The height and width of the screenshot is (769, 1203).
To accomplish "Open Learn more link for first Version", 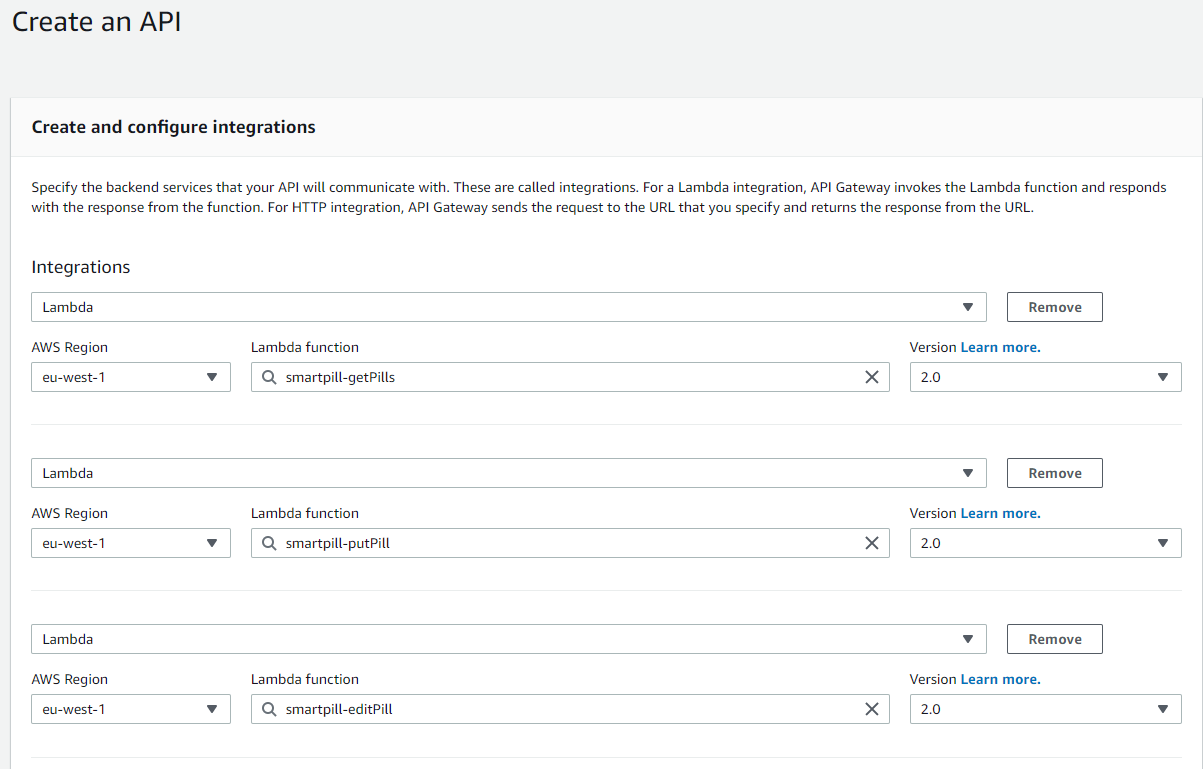I will (1000, 347).
